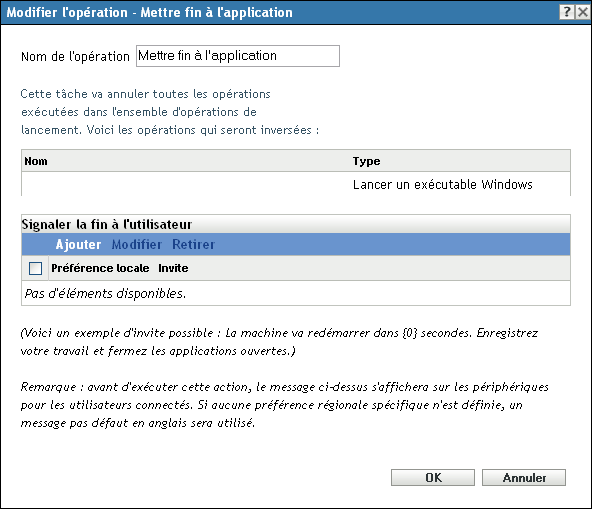Screen dimensions: 592x509
Task: Open help with the question mark icon
Action: click(567, 12)
